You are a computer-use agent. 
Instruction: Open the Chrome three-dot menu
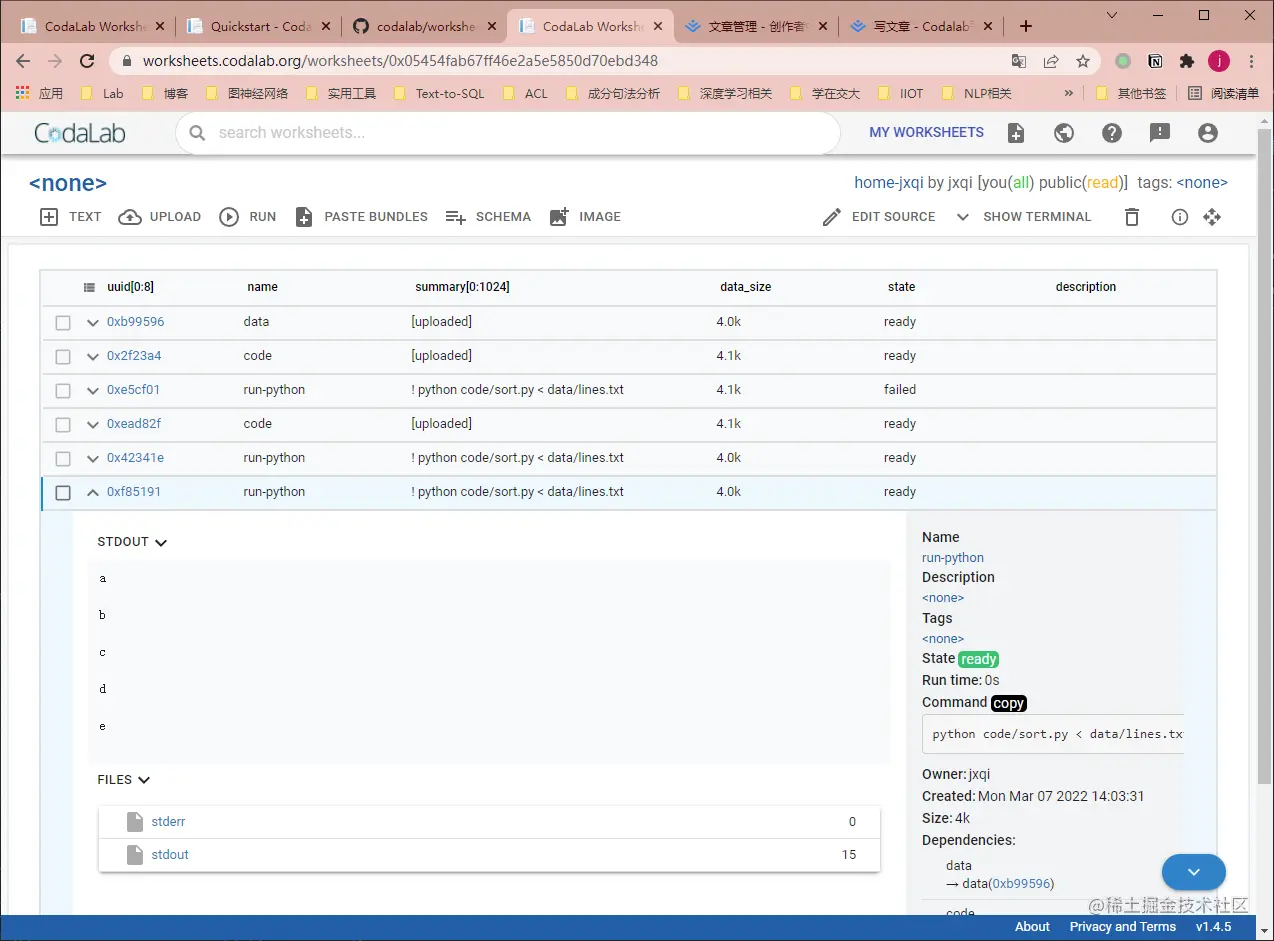click(x=1251, y=61)
